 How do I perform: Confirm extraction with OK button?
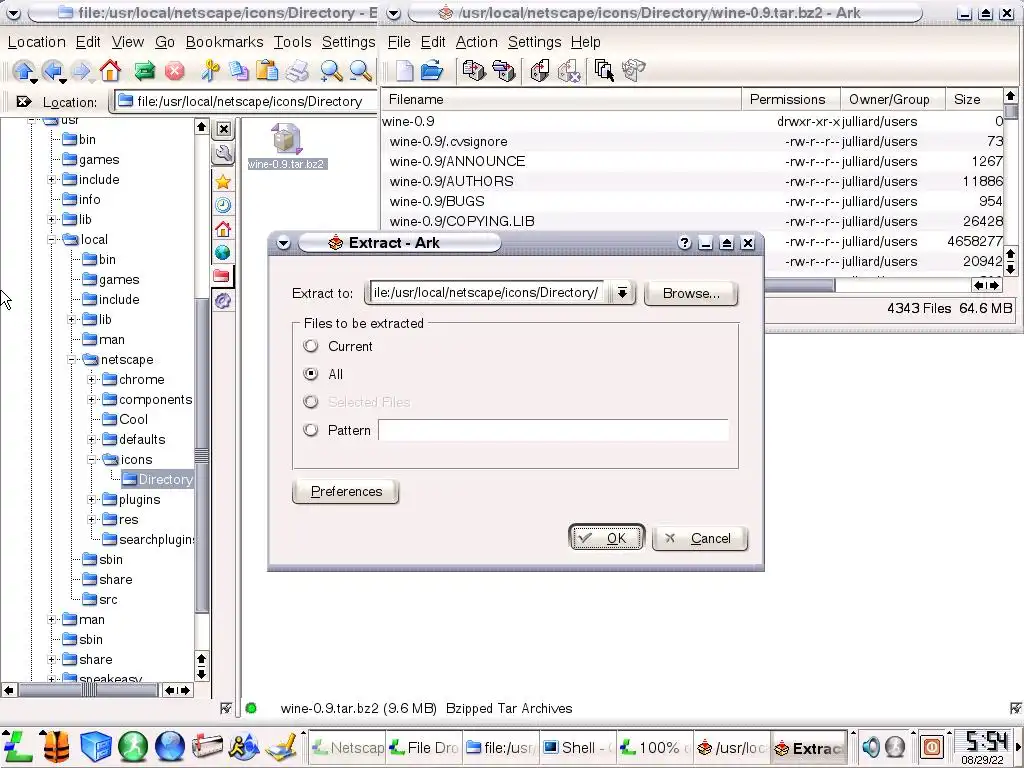(x=607, y=538)
